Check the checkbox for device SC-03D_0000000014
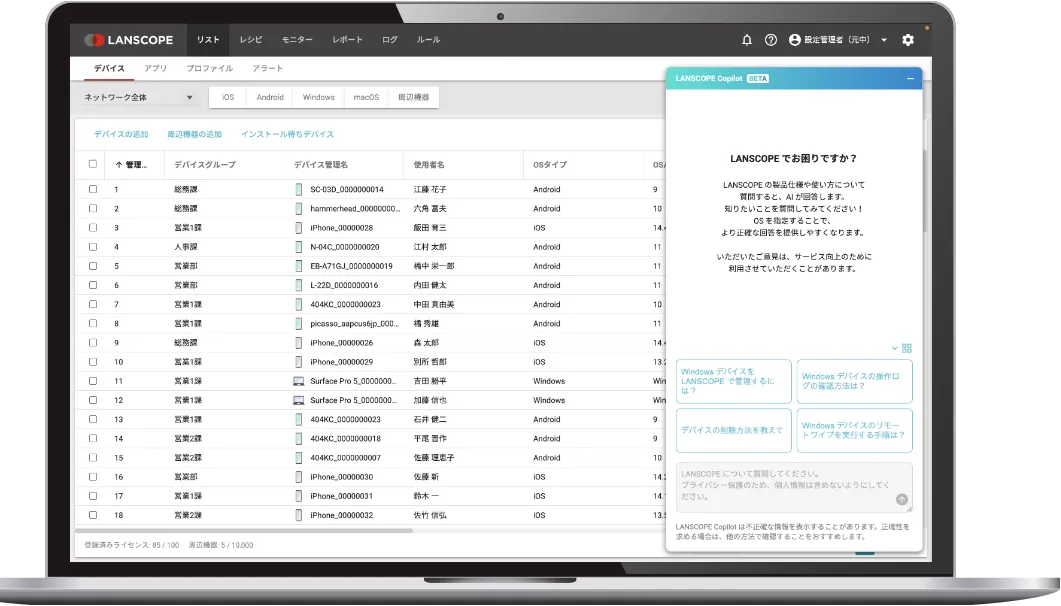 (x=92, y=187)
